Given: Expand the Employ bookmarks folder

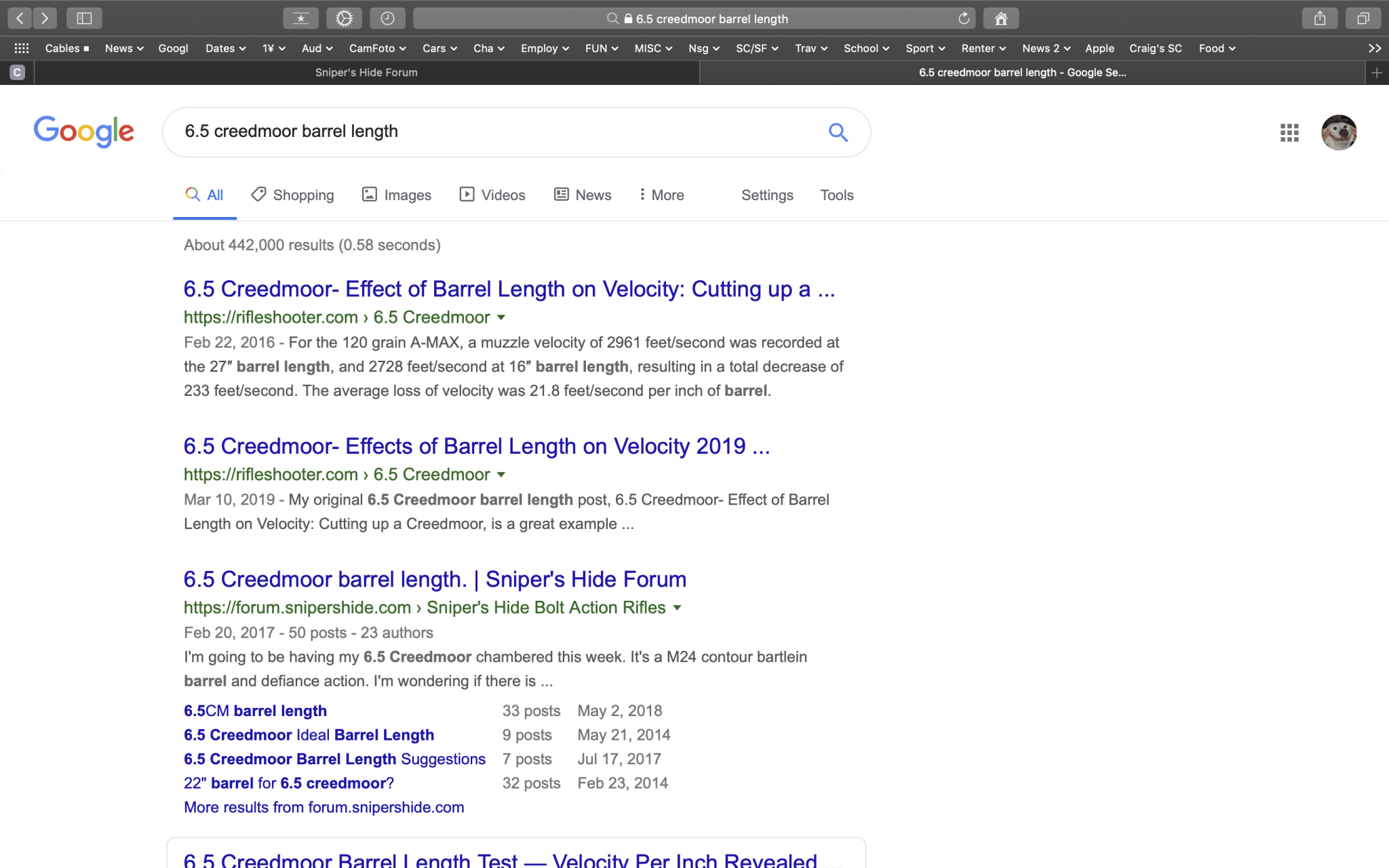Looking at the screenshot, I should tap(545, 48).
